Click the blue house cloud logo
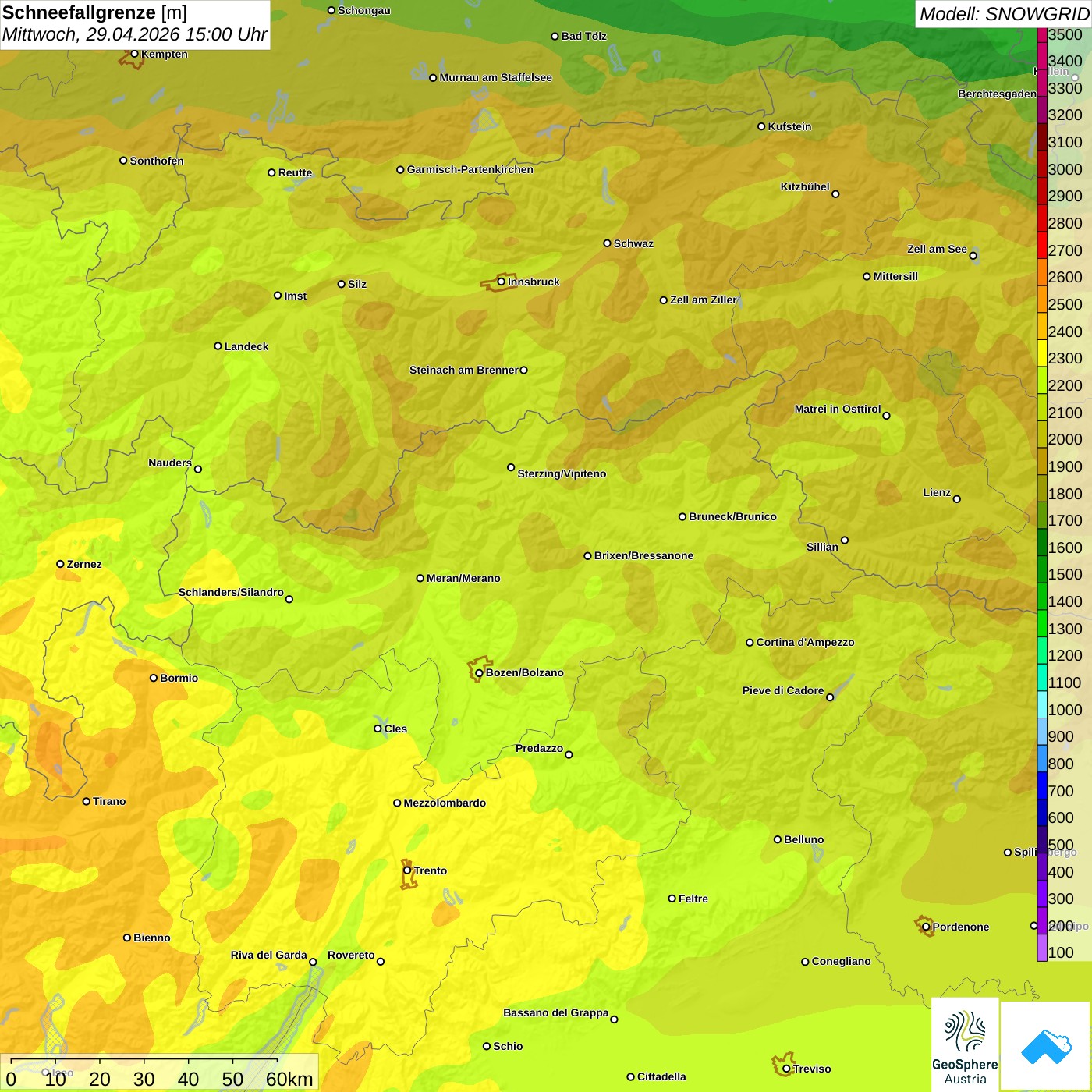This screenshot has width=1092, height=1092. [x=1046, y=1046]
